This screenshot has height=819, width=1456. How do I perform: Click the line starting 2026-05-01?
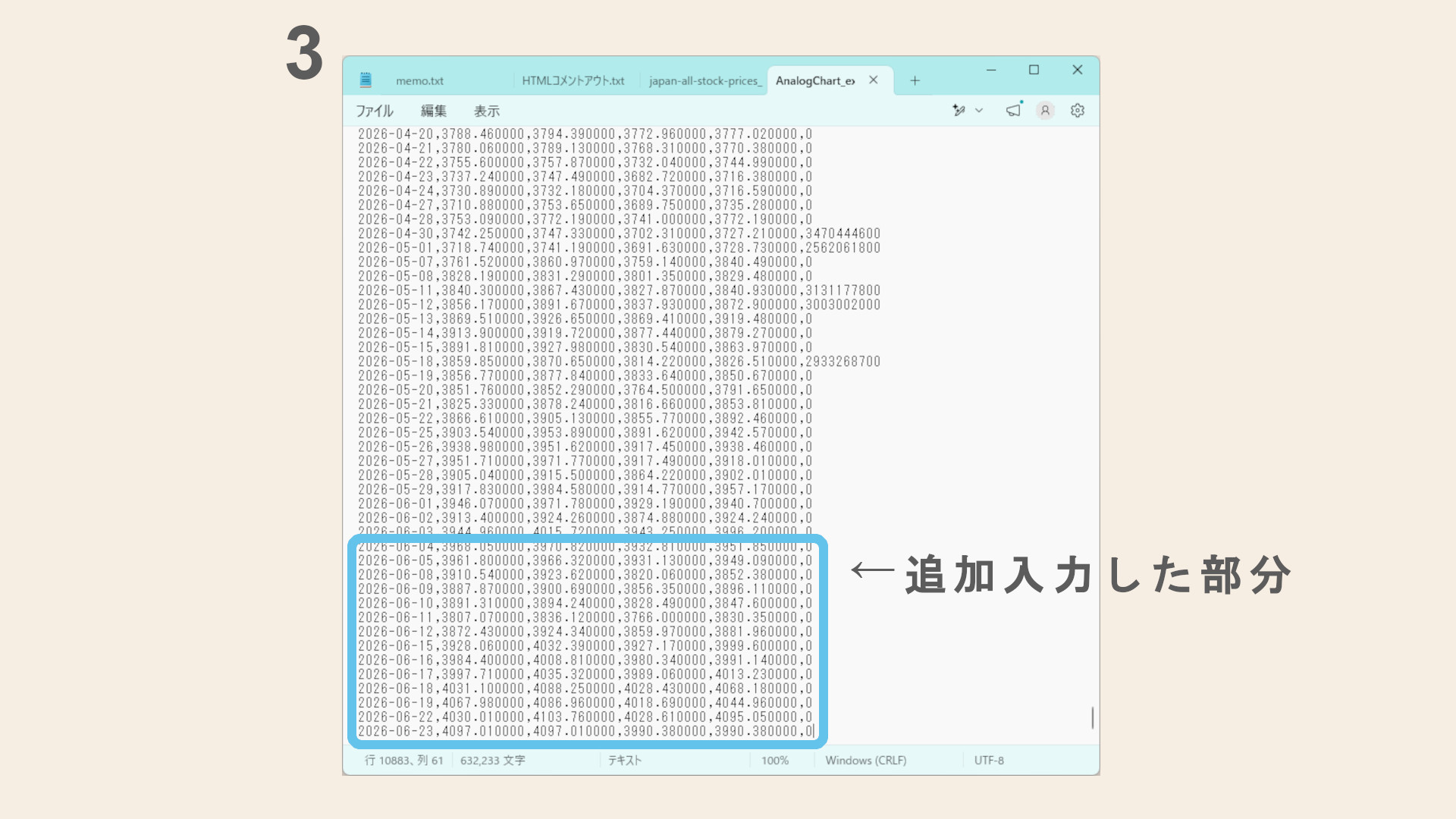tap(619, 248)
